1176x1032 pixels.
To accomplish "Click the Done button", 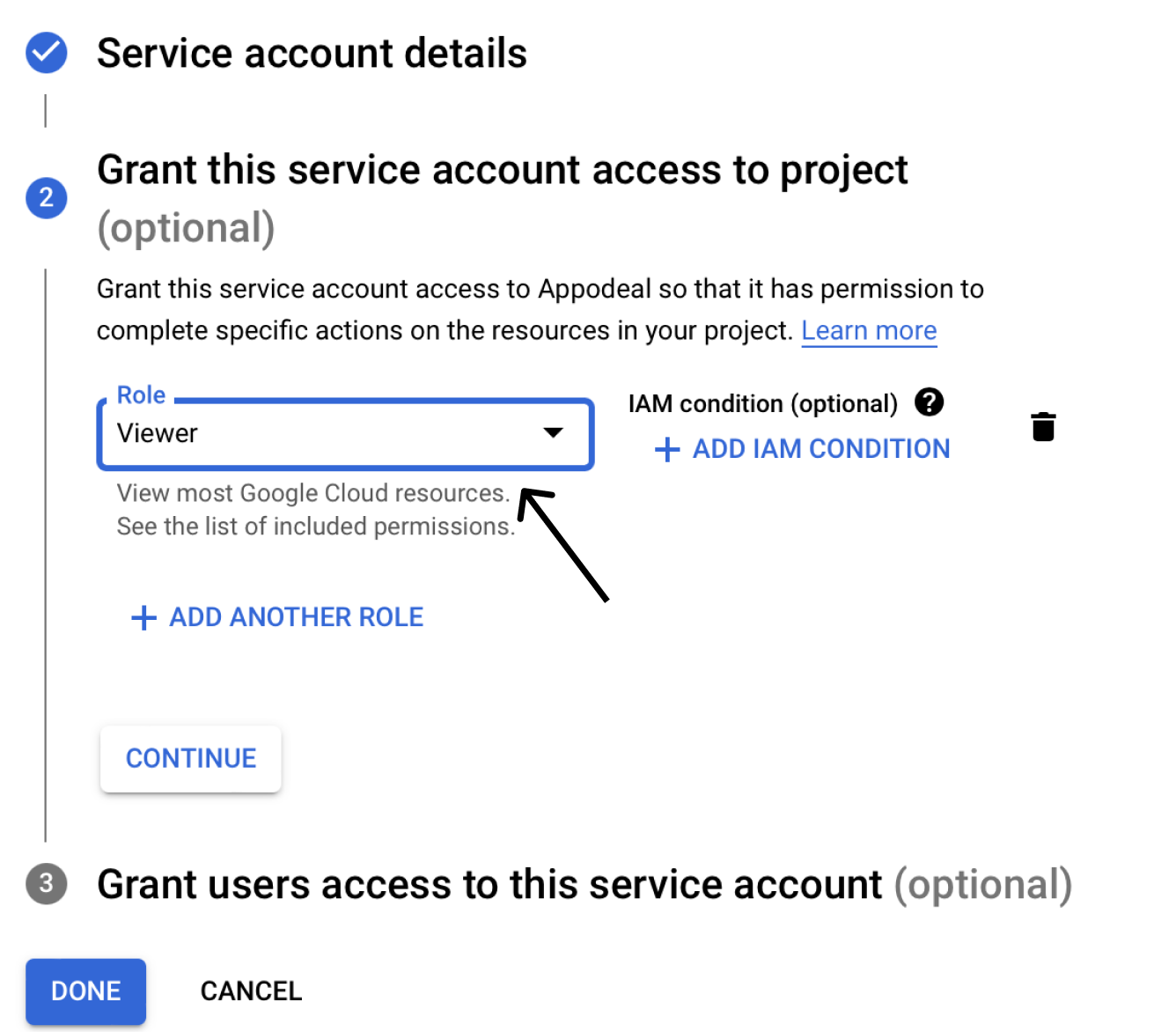I will pyautogui.click(x=85, y=991).
